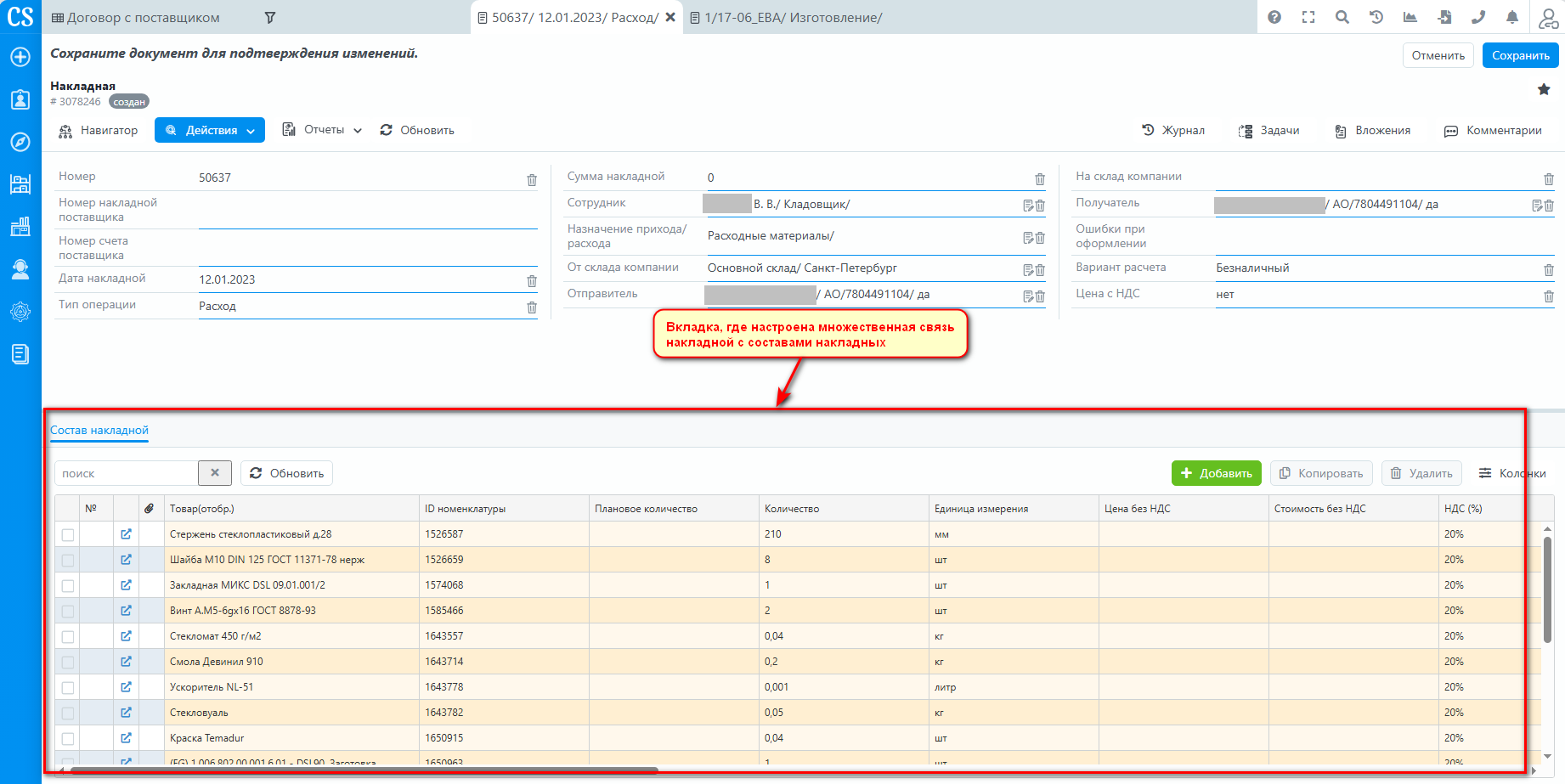Switch to the 1/17-06_EBA/ Изготовление tab
Viewport: 1565px width, 784px height.
(786, 18)
